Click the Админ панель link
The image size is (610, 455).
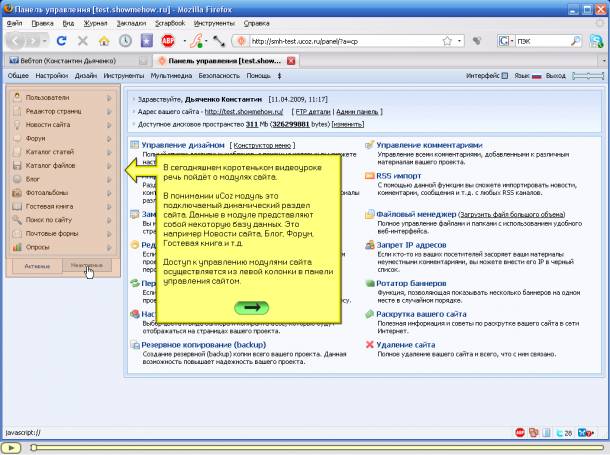(x=357, y=112)
